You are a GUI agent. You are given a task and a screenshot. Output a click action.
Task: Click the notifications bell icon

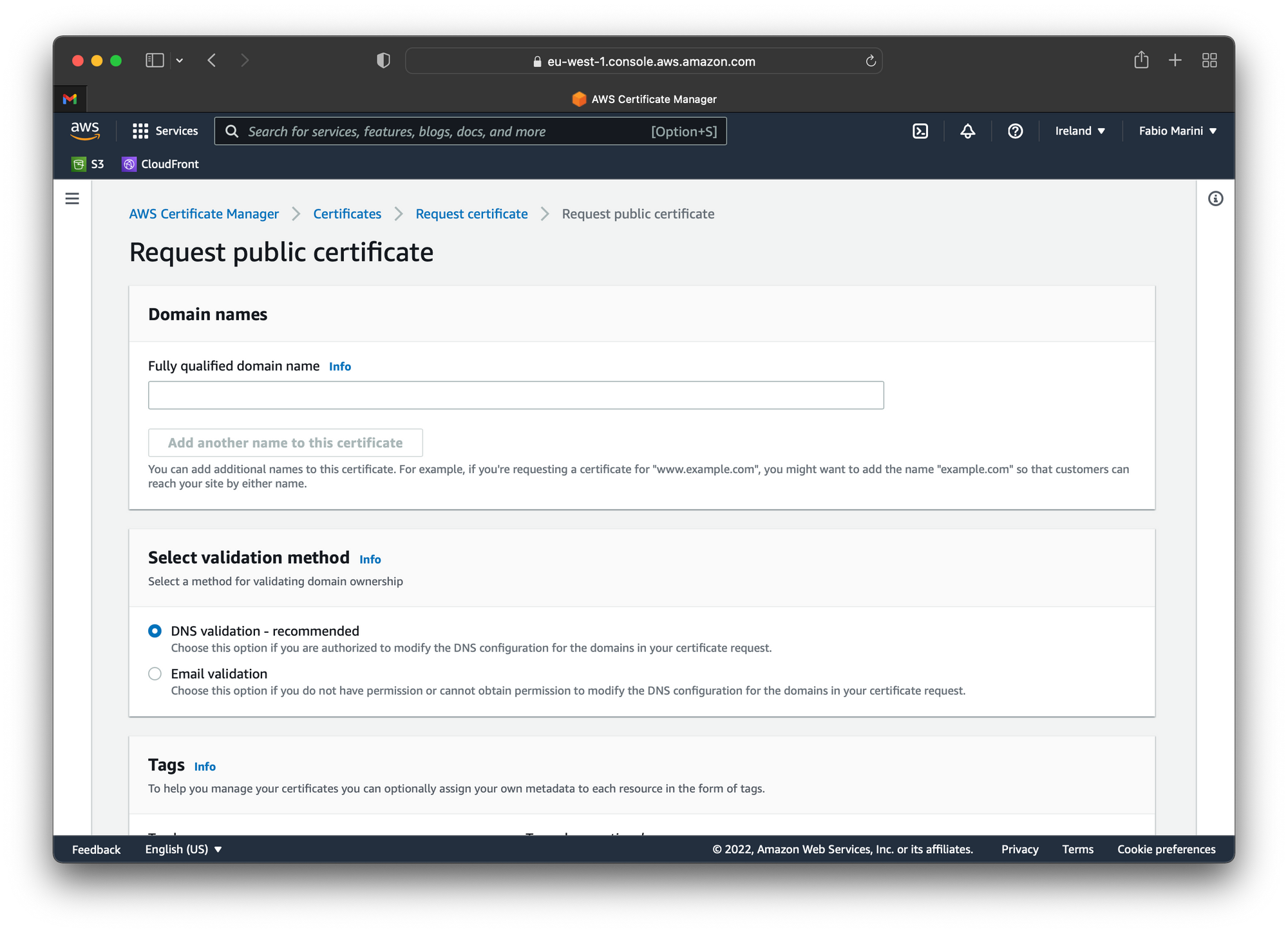point(966,131)
